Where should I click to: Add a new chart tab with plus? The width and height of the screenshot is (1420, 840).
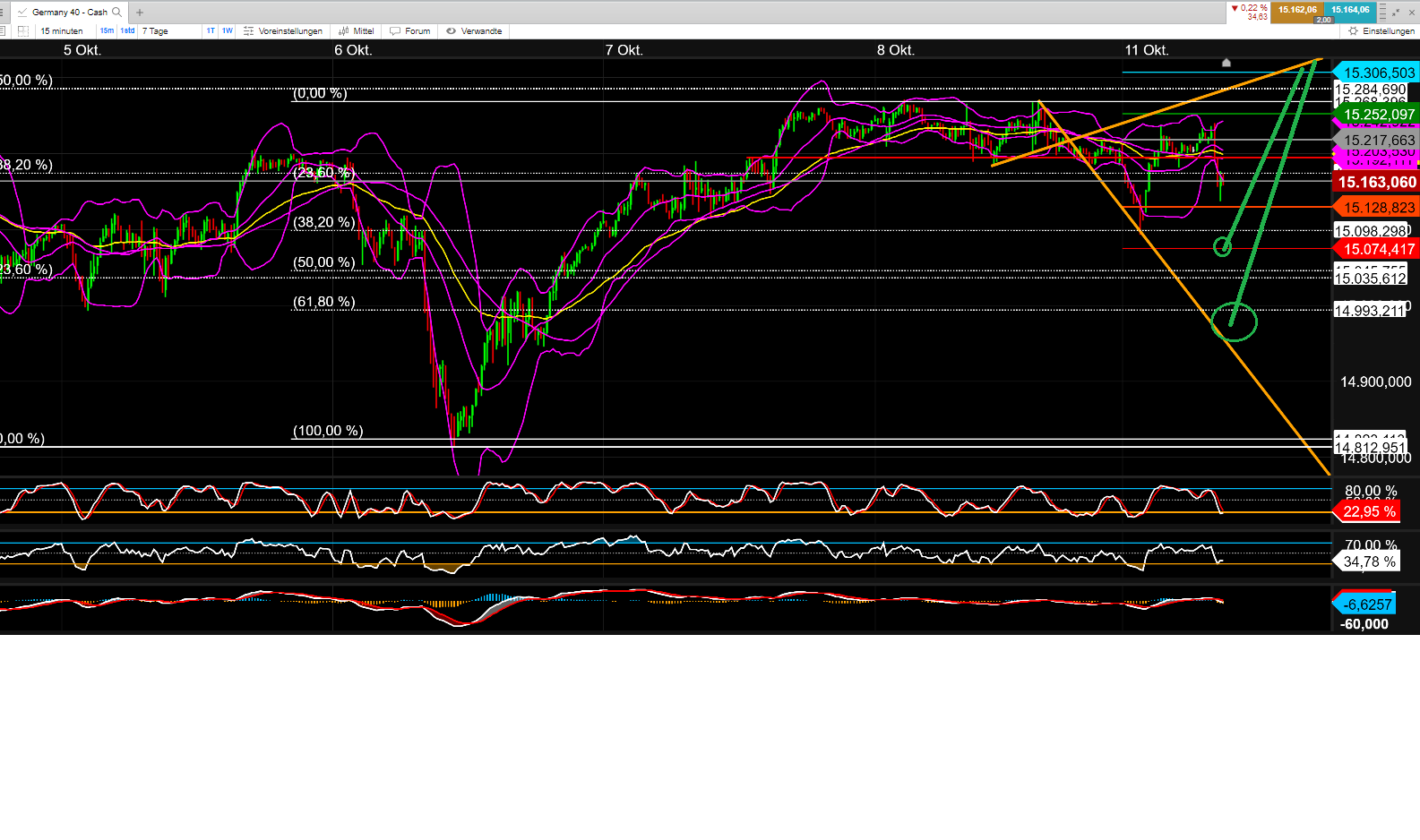pos(140,13)
